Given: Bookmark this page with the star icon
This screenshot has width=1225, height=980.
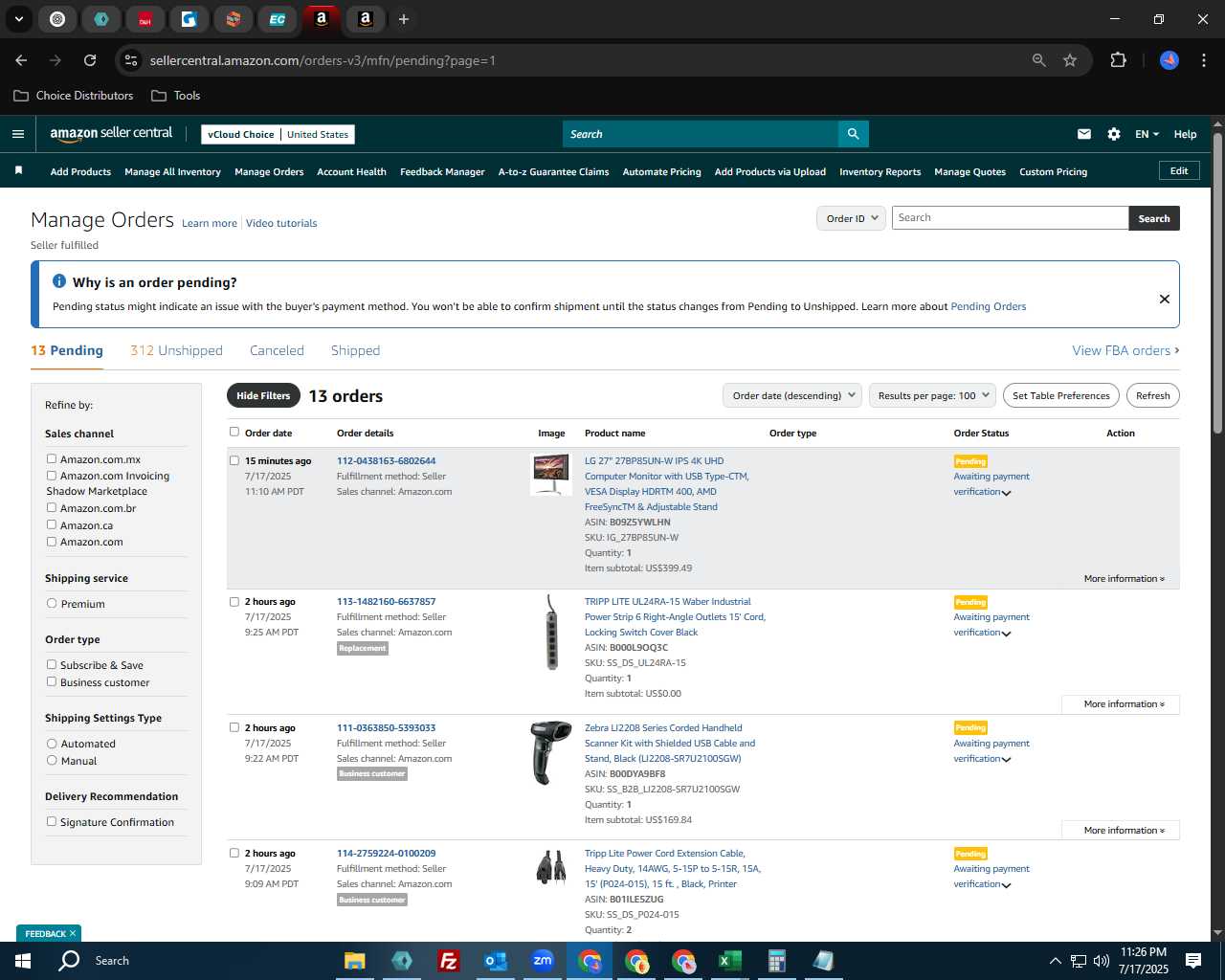Looking at the screenshot, I should coord(1070,60).
